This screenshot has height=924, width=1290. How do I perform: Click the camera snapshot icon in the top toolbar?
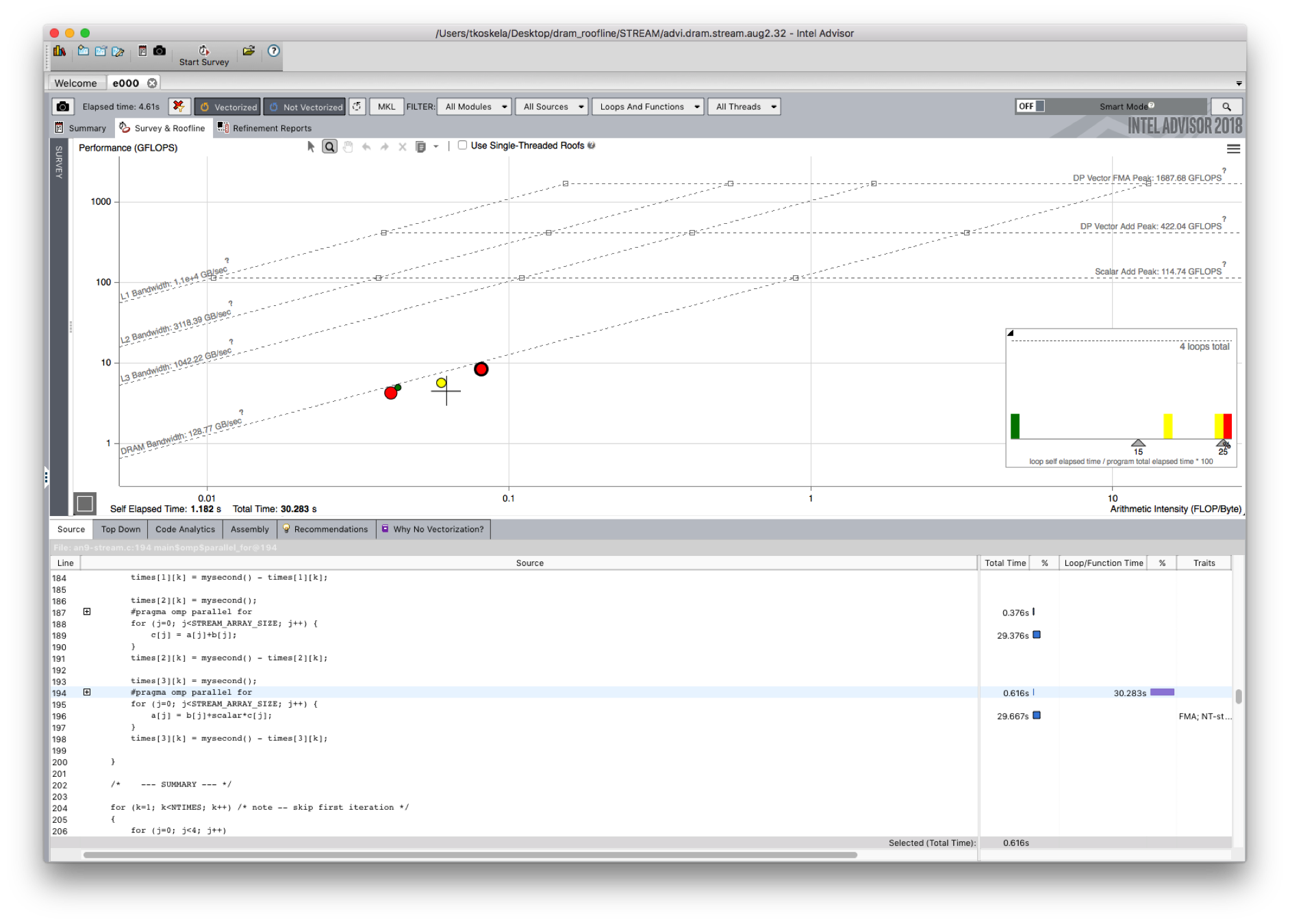[x=160, y=51]
